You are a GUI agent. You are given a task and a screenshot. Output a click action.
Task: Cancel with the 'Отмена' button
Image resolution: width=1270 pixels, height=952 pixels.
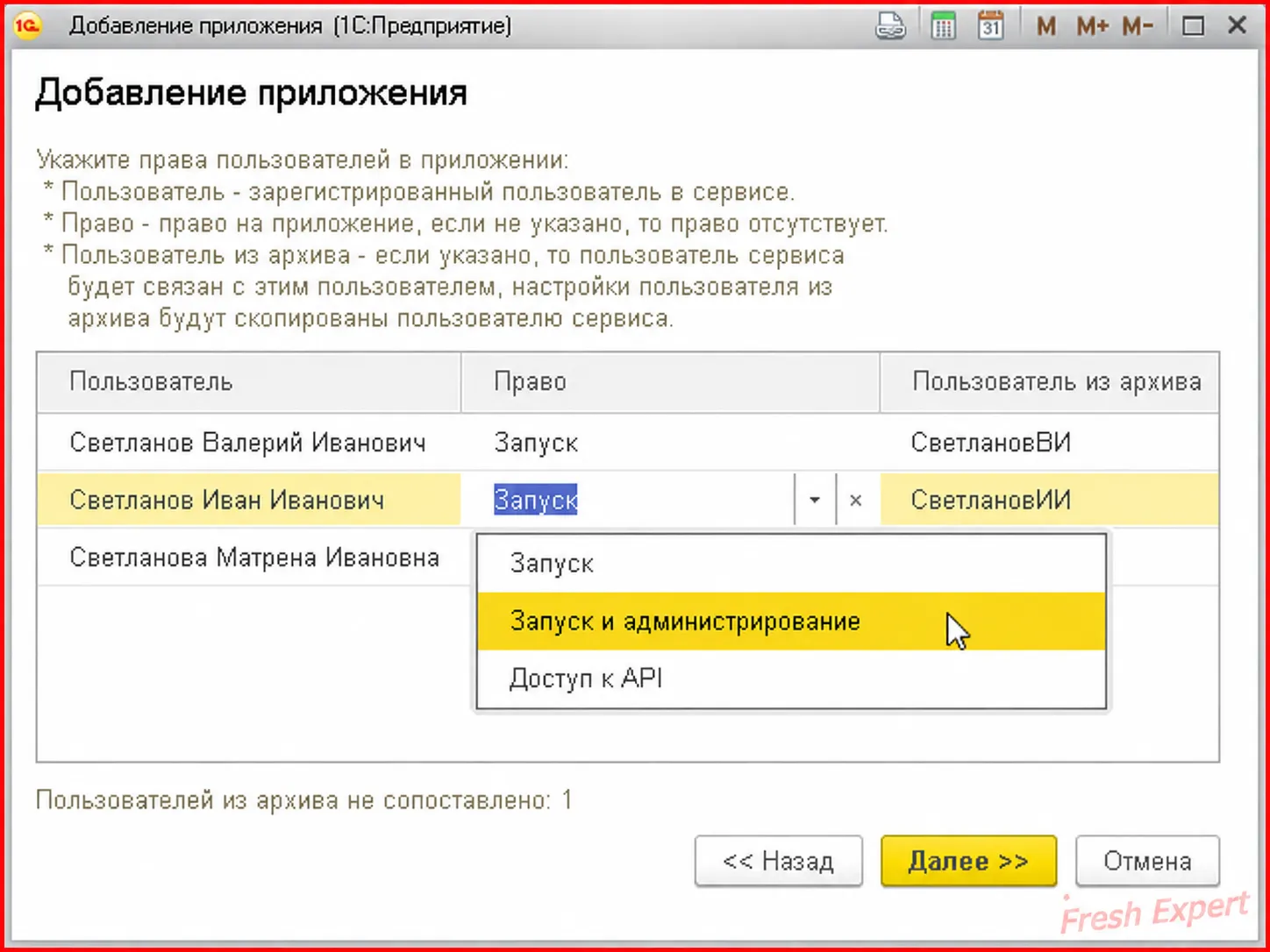point(1147,861)
